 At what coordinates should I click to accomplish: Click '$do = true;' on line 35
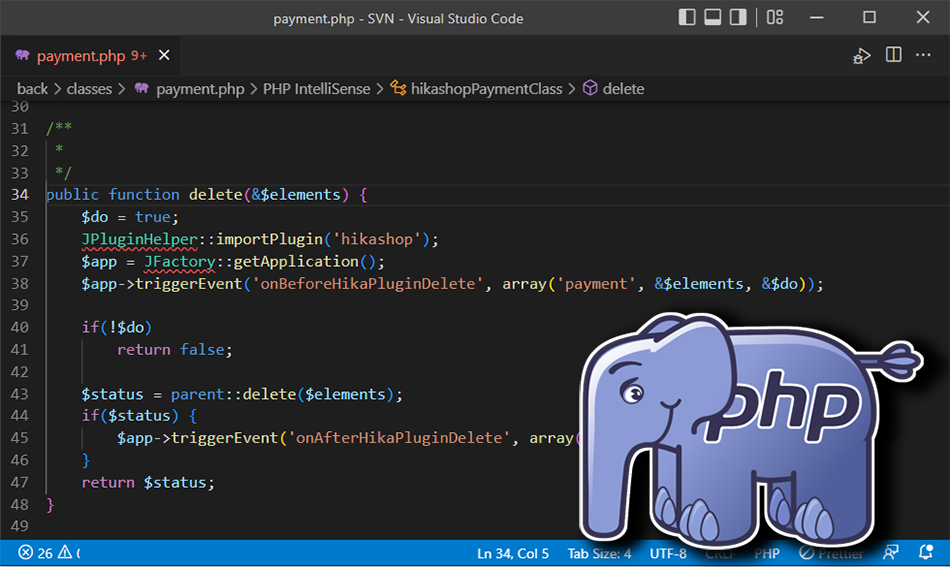(130, 217)
